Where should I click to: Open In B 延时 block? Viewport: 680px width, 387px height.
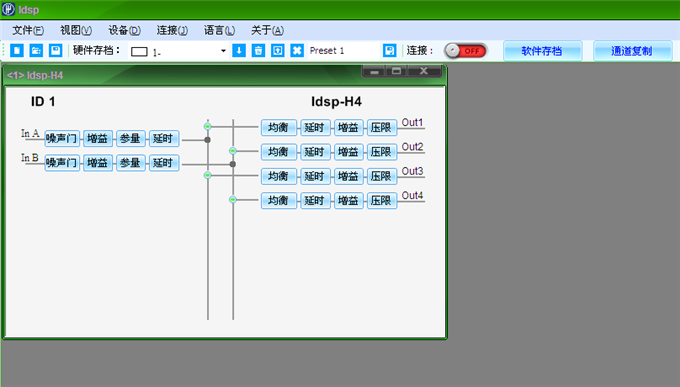click(163, 163)
